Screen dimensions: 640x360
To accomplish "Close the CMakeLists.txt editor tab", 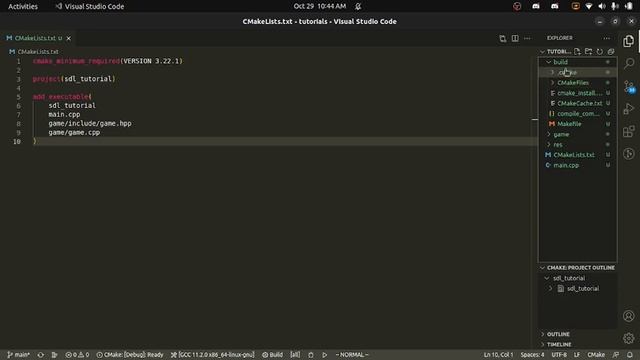I will (x=69, y=38).
